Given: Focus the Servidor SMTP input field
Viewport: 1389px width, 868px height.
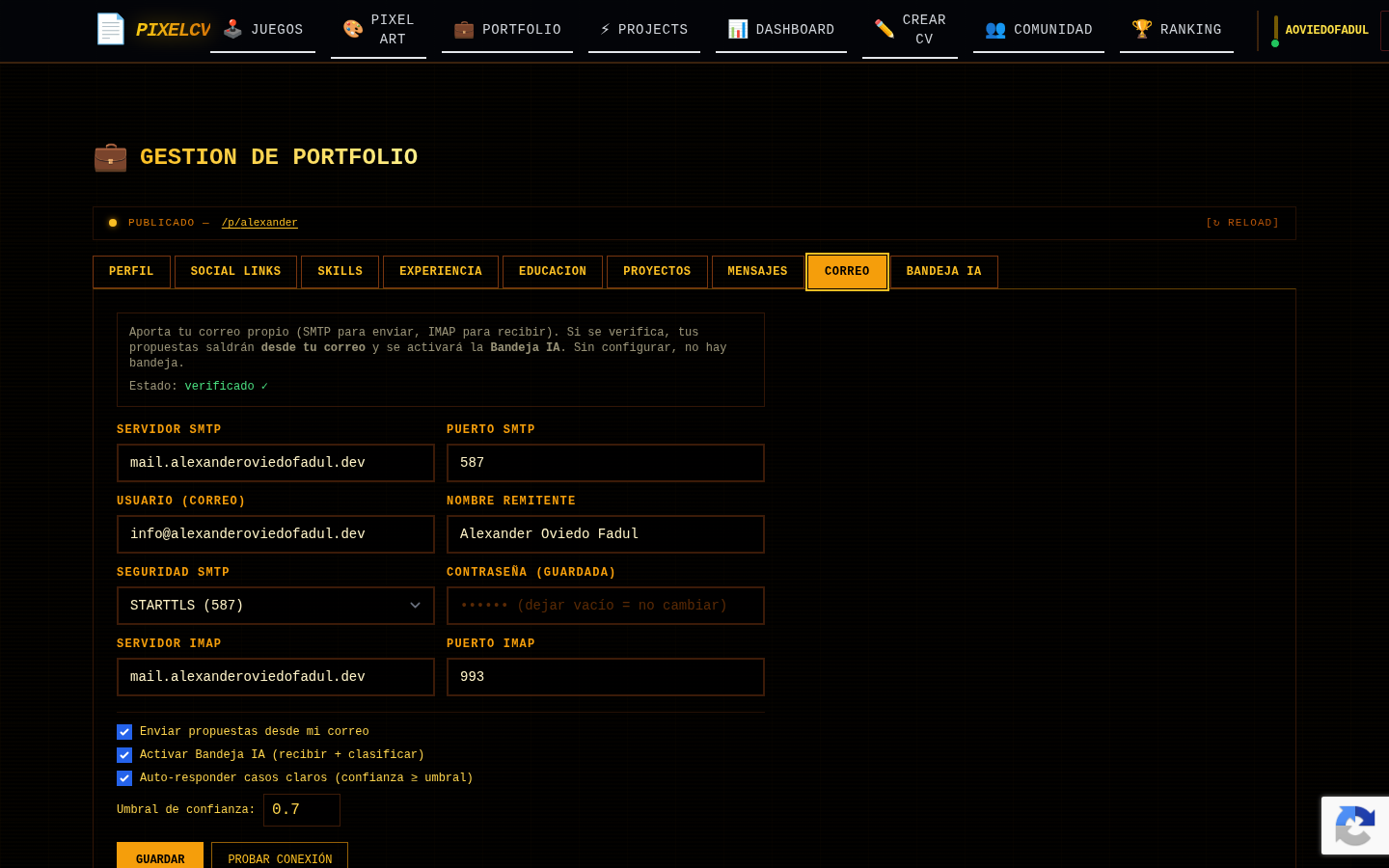Looking at the screenshot, I should pyautogui.click(x=276, y=463).
